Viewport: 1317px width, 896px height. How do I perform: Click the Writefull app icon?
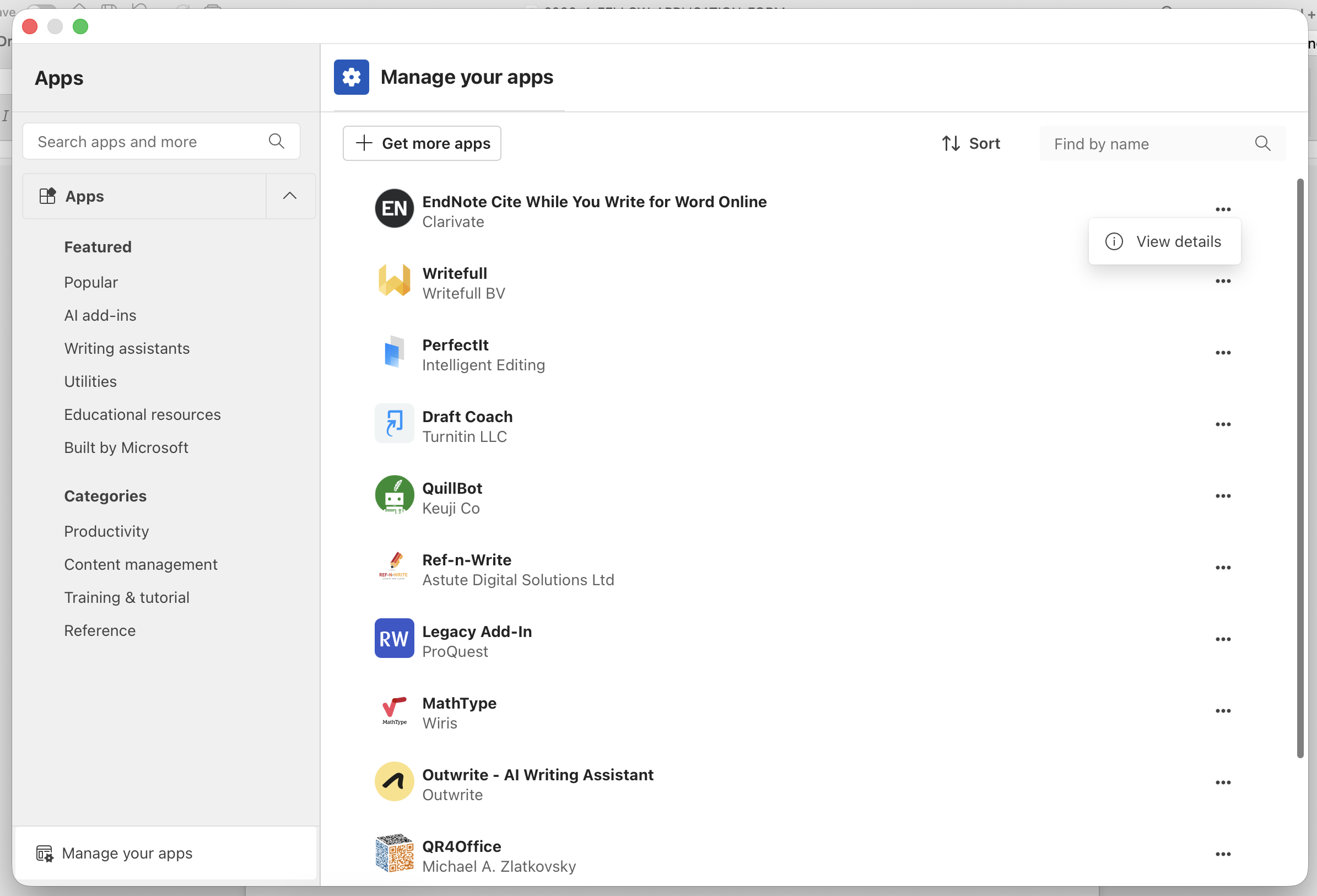point(394,280)
